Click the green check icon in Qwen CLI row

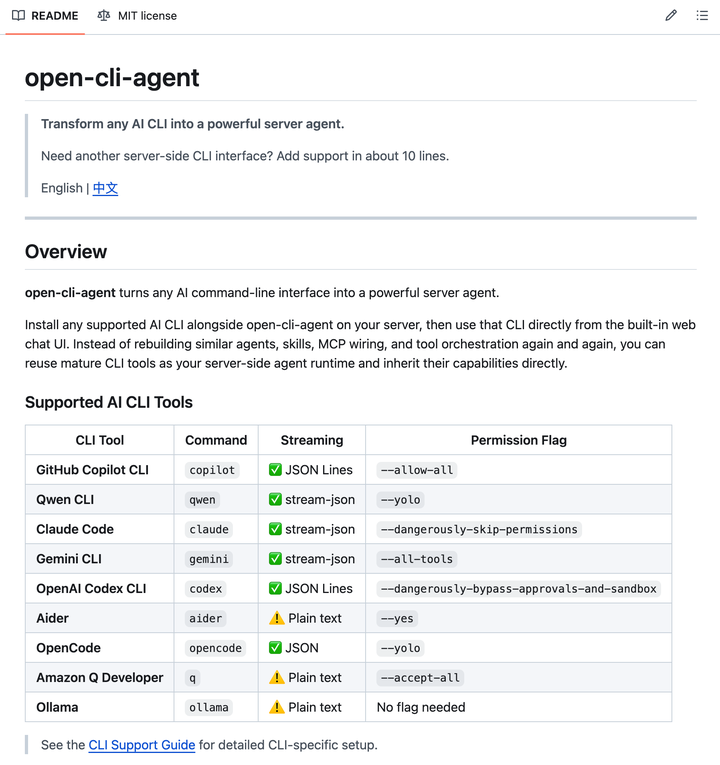pyautogui.click(x=275, y=499)
